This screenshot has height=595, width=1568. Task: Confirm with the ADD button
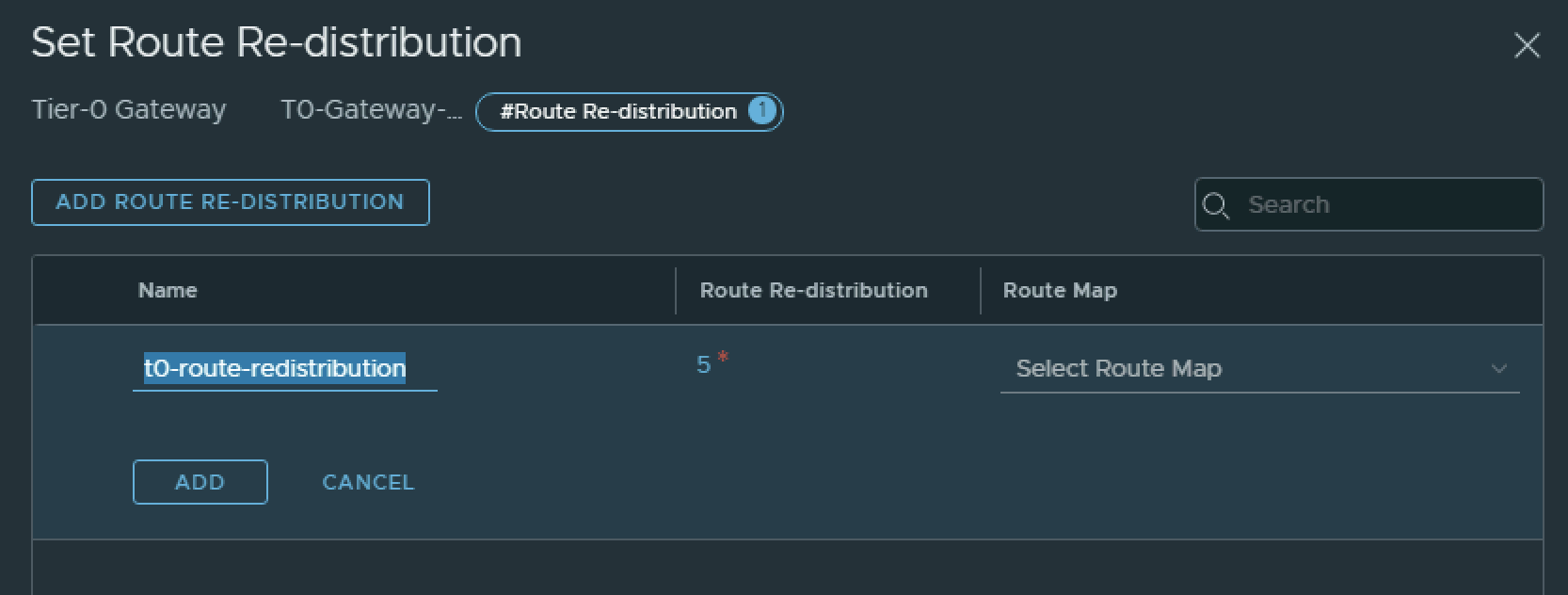coord(200,482)
